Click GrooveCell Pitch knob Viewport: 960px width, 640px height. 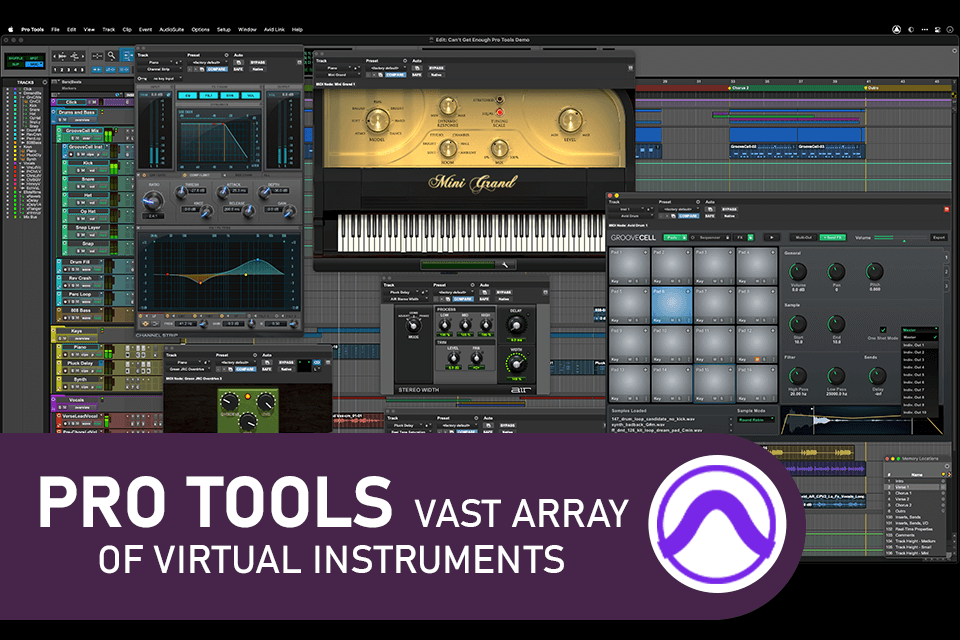click(874, 271)
